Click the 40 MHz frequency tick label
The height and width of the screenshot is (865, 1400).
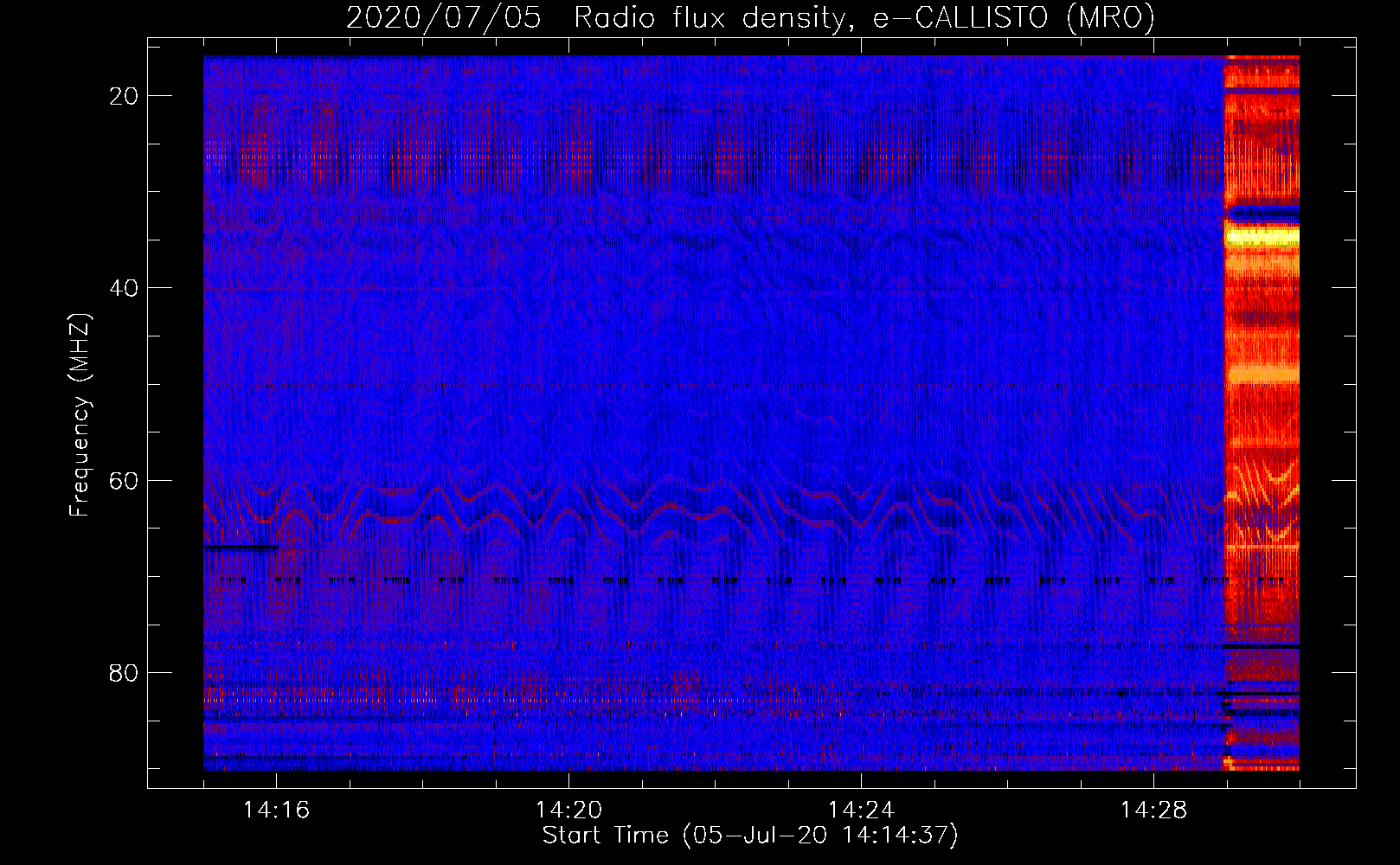(125, 288)
